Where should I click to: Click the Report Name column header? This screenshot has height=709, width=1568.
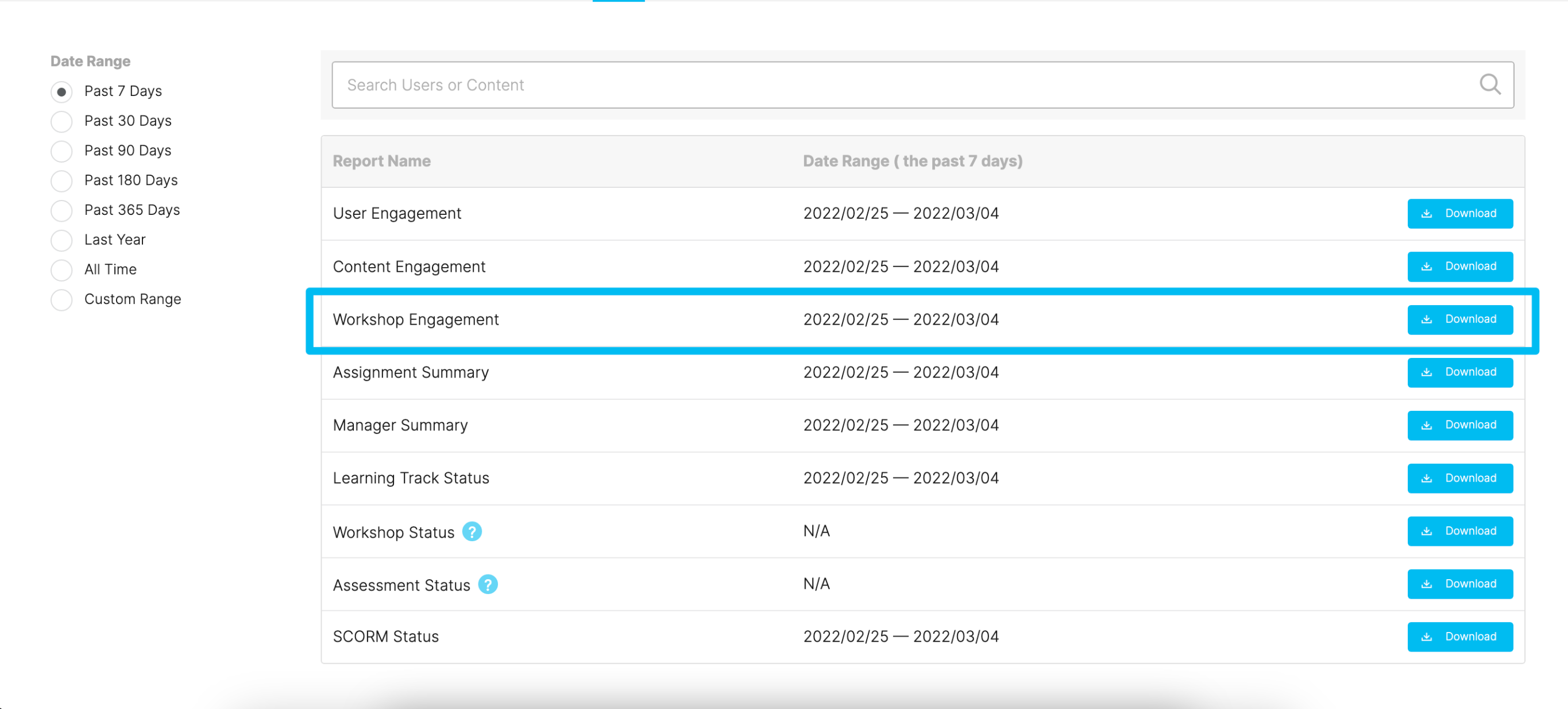click(381, 161)
